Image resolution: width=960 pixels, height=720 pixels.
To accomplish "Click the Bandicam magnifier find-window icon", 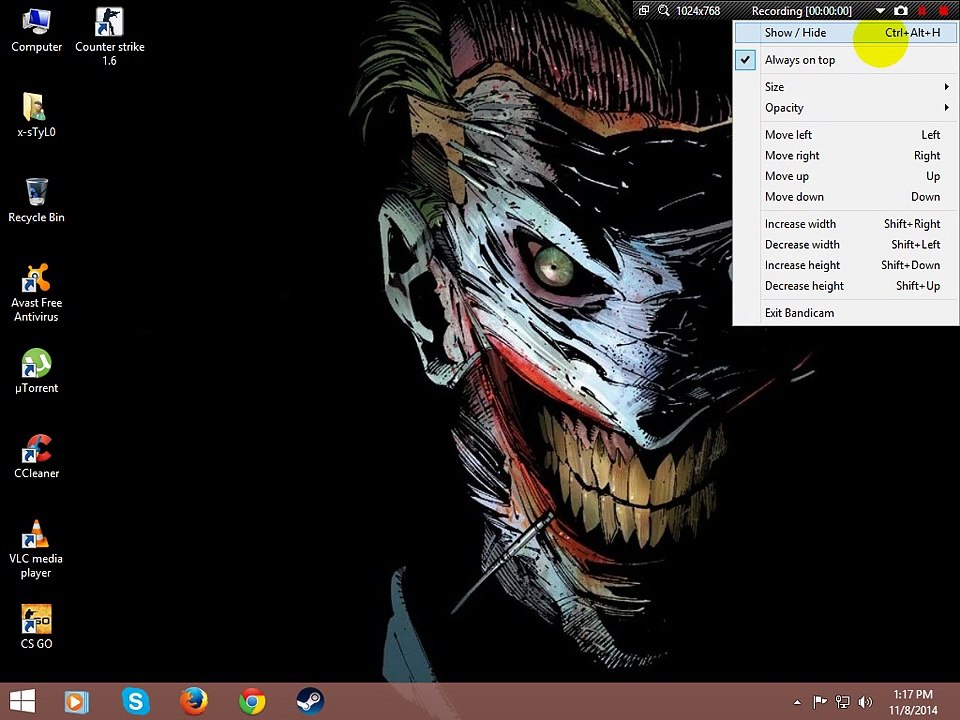I will click(x=663, y=10).
